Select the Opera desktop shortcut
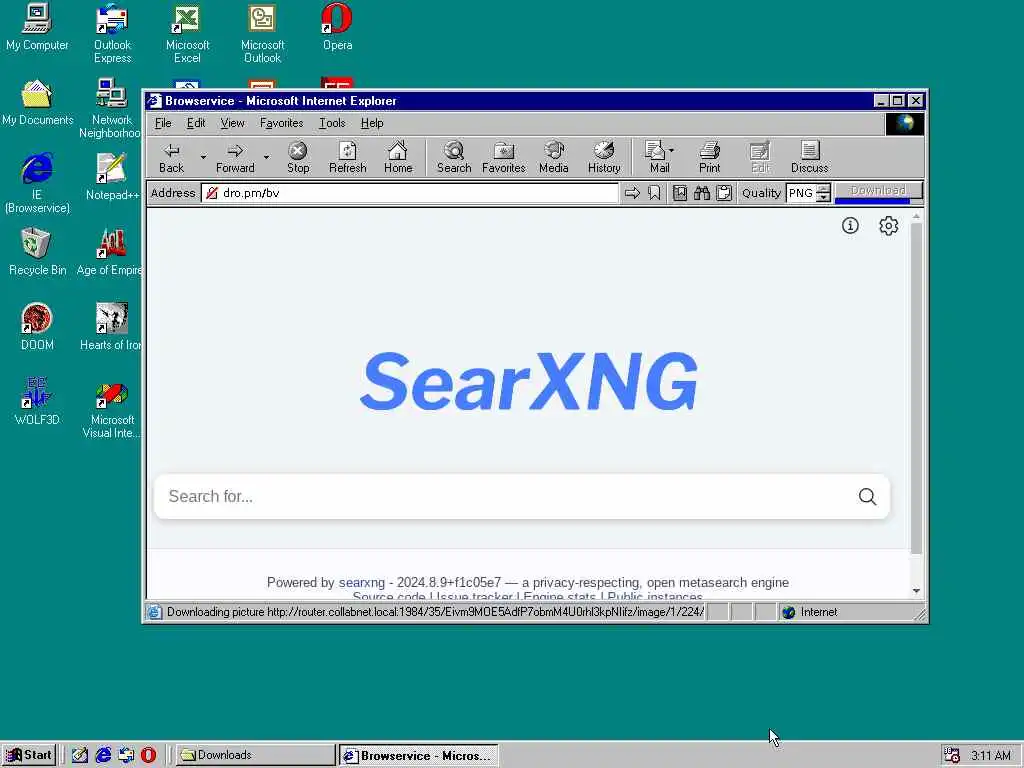 [337, 27]
